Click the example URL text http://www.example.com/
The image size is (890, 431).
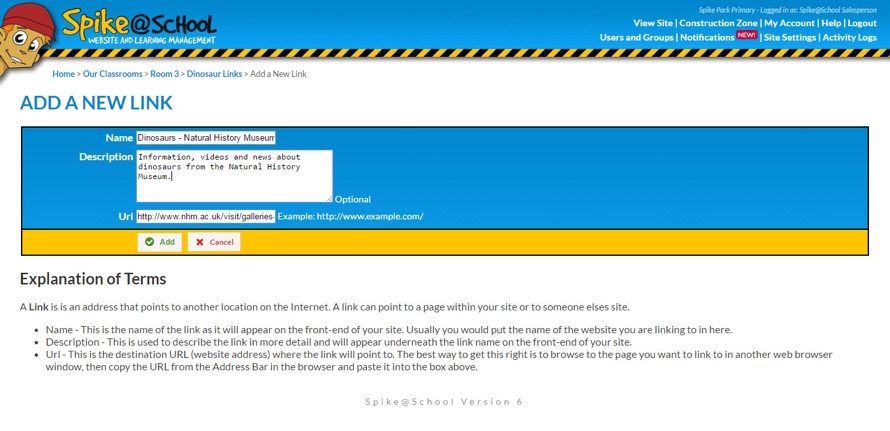coord(370,216)
